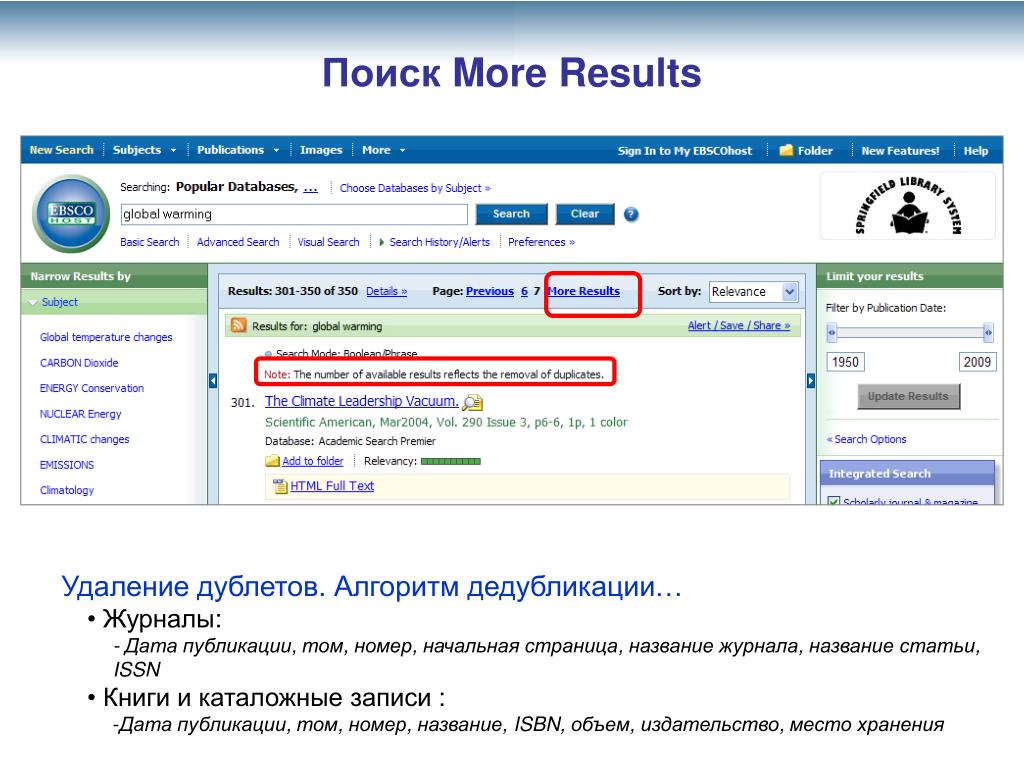The image size is (1024, 768).
Task: Open the Folder icon in top bar
Action: 786,150
